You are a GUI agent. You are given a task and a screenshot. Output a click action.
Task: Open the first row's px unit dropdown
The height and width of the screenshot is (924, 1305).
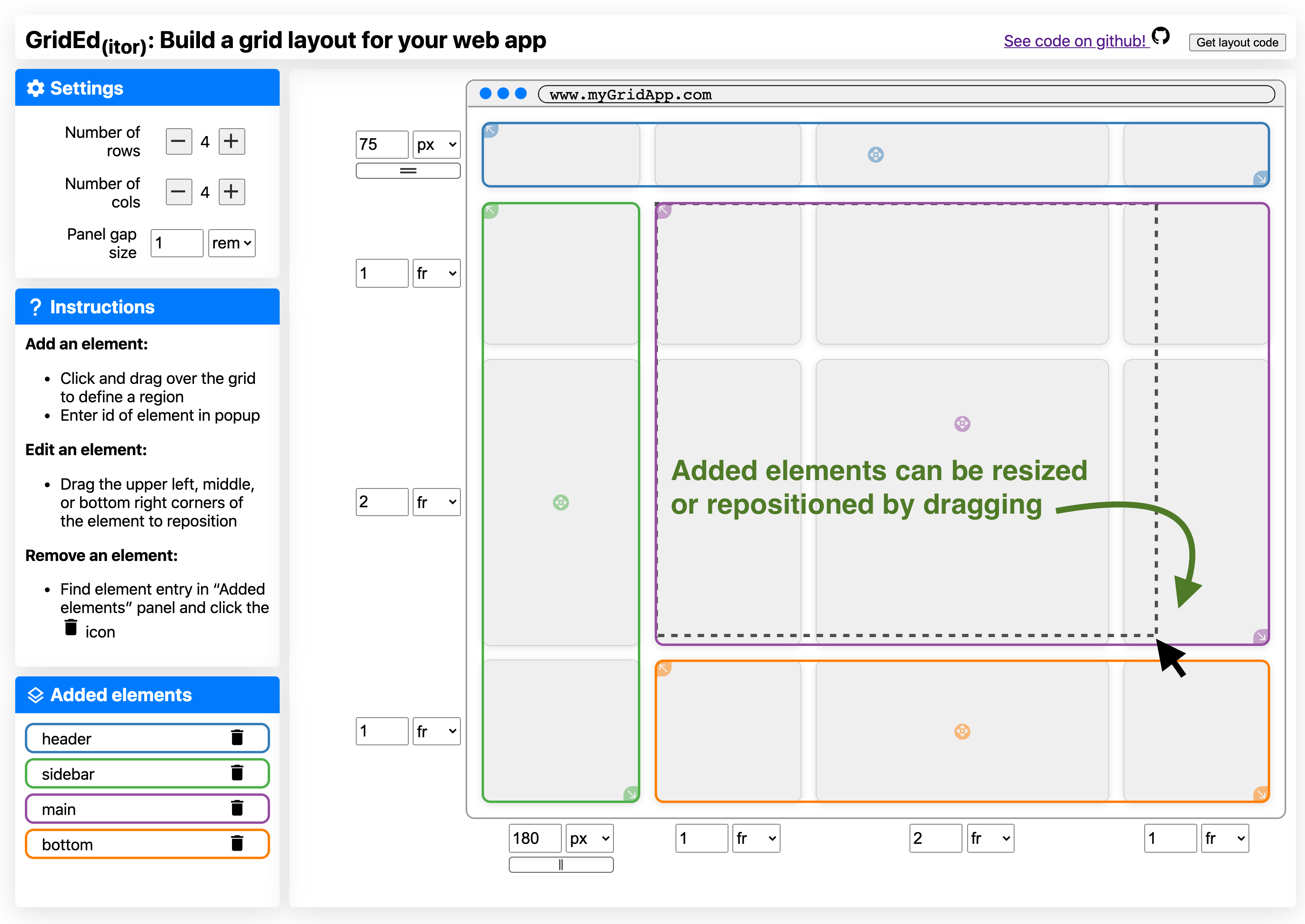pyautogui.click(x=436, y=145)
